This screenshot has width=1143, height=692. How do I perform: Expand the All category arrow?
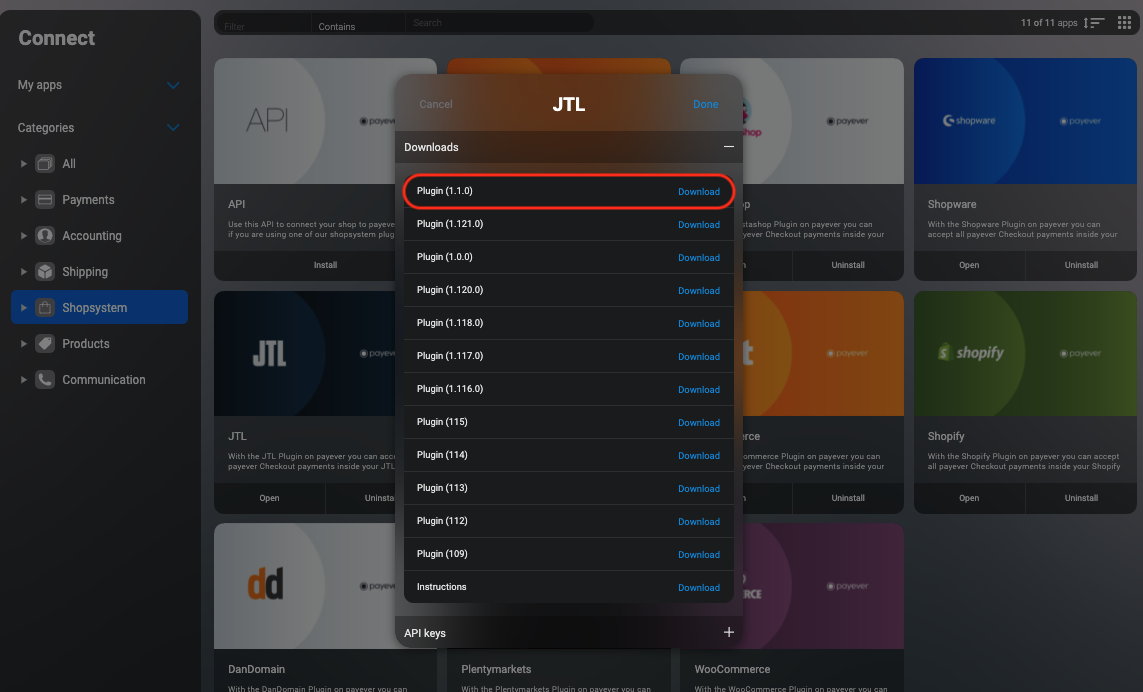[x=23, y=164]
